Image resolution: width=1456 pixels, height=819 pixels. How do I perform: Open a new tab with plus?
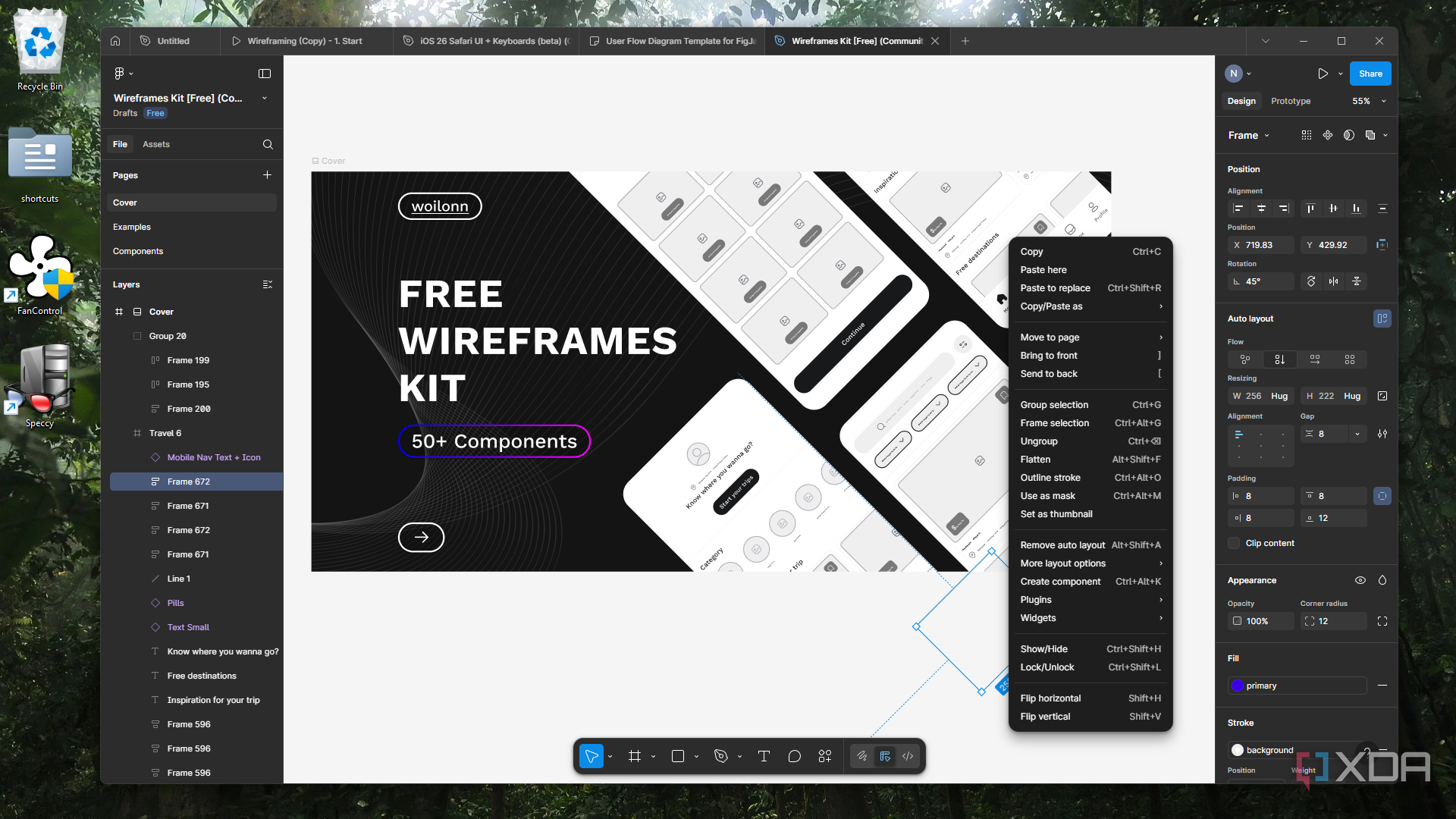pyautogui.click(x=965, y=41)
